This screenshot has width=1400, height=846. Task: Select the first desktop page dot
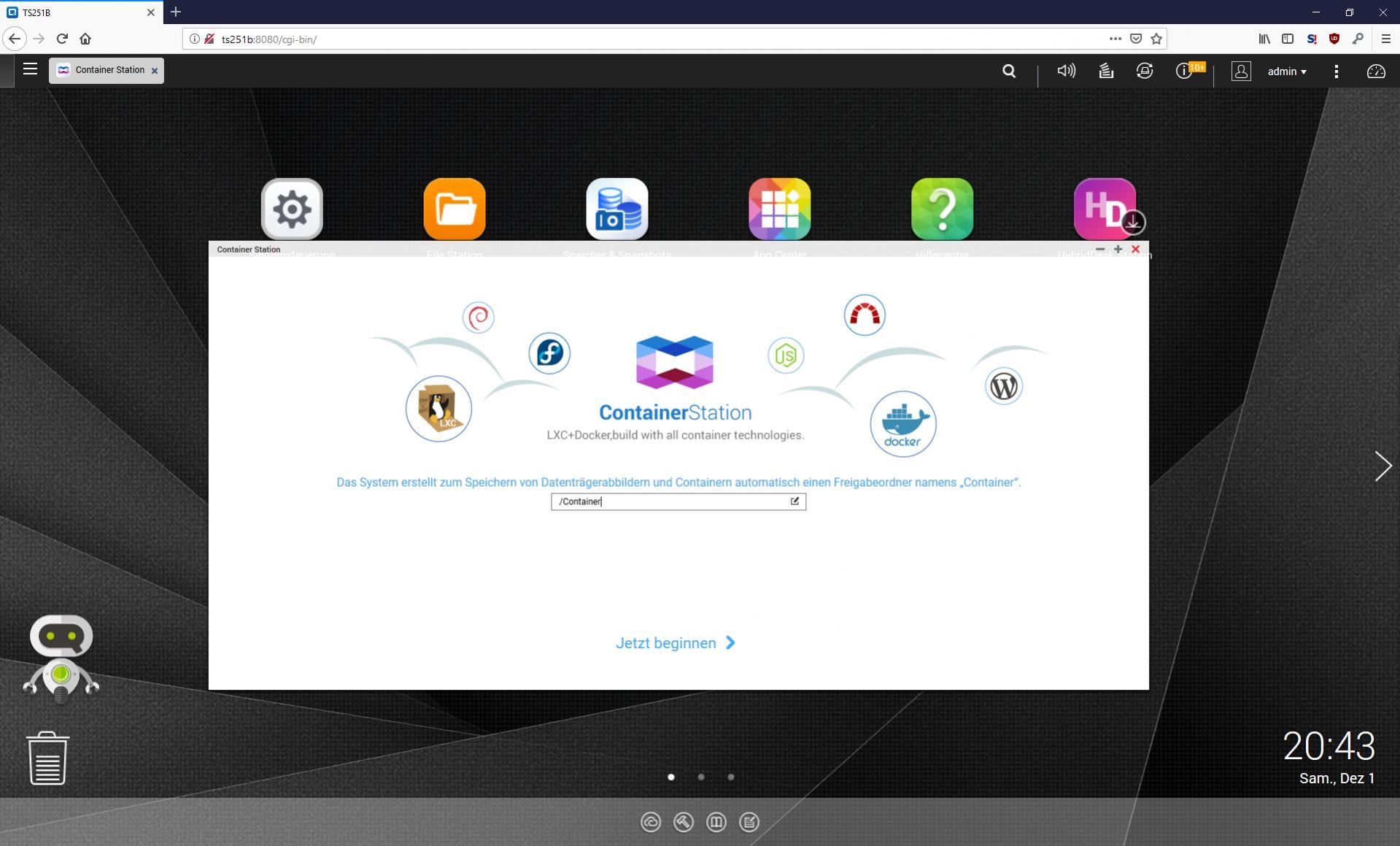(x=671, y=777)
